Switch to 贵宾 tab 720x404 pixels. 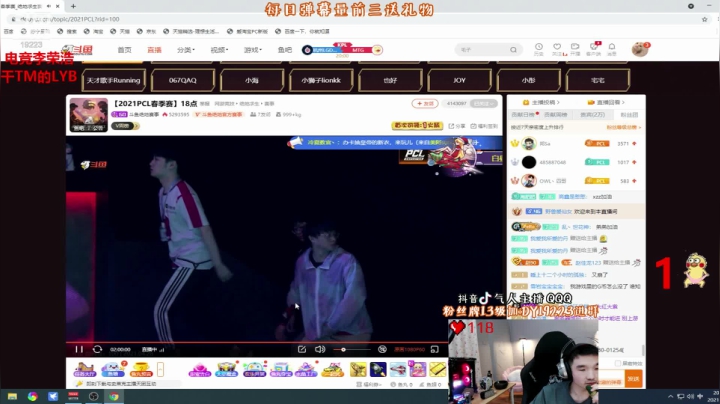pos(593,114)
